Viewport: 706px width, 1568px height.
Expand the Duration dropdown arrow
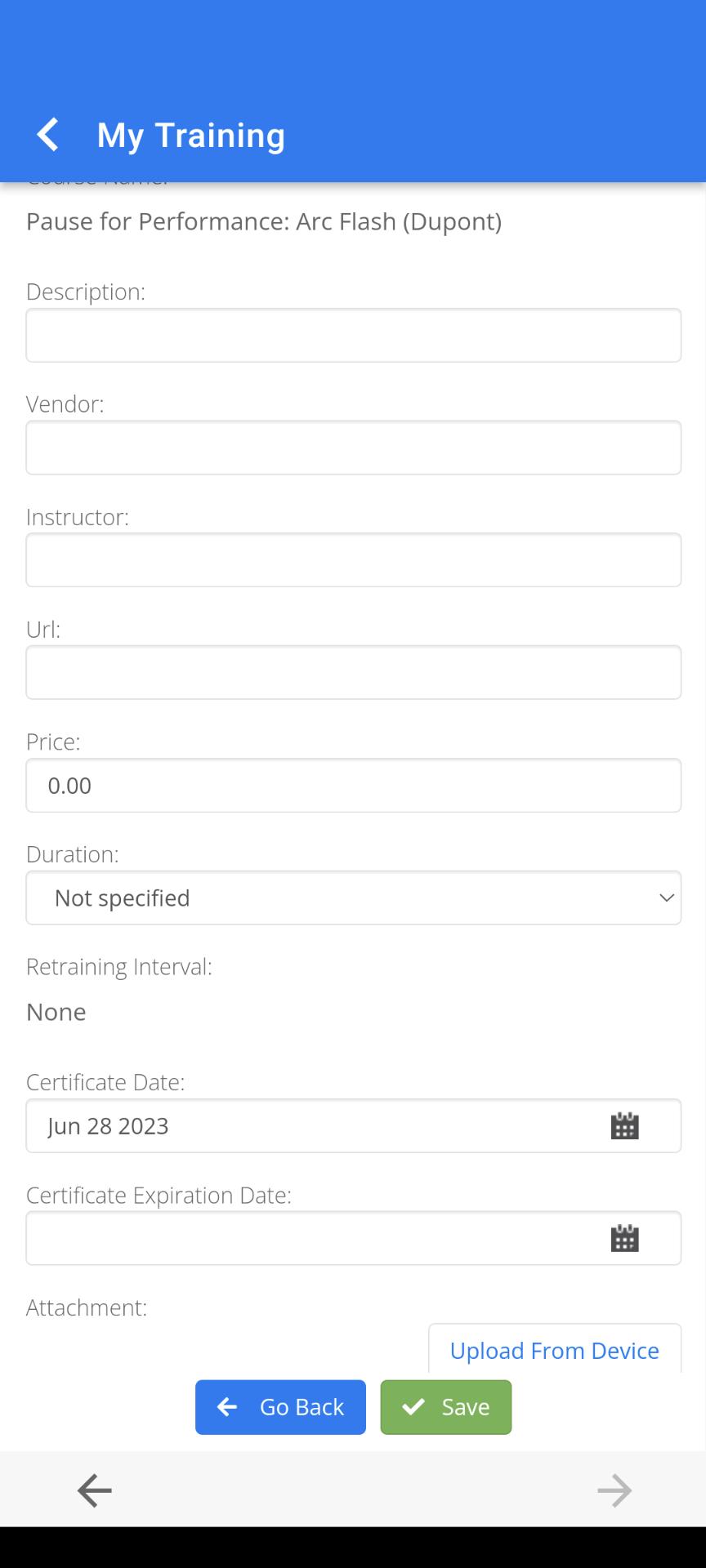coord(667,898)
